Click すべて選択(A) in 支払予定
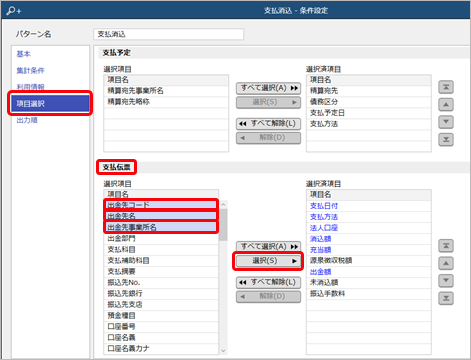The height and width of the screenshot is (360, 471). (x=268, y=88)
